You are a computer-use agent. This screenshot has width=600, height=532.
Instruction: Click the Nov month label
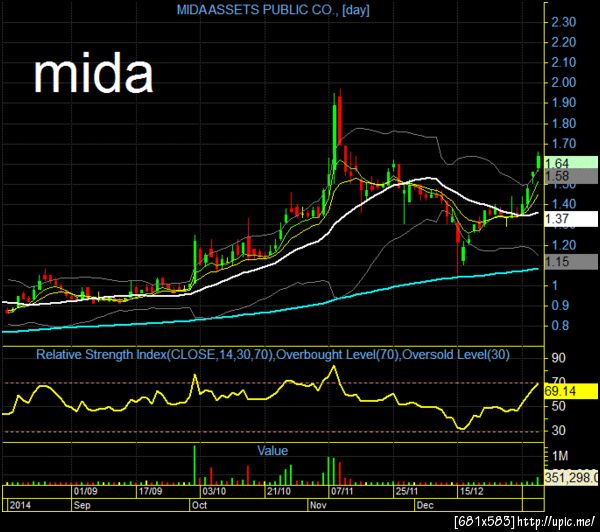(318, 505)
